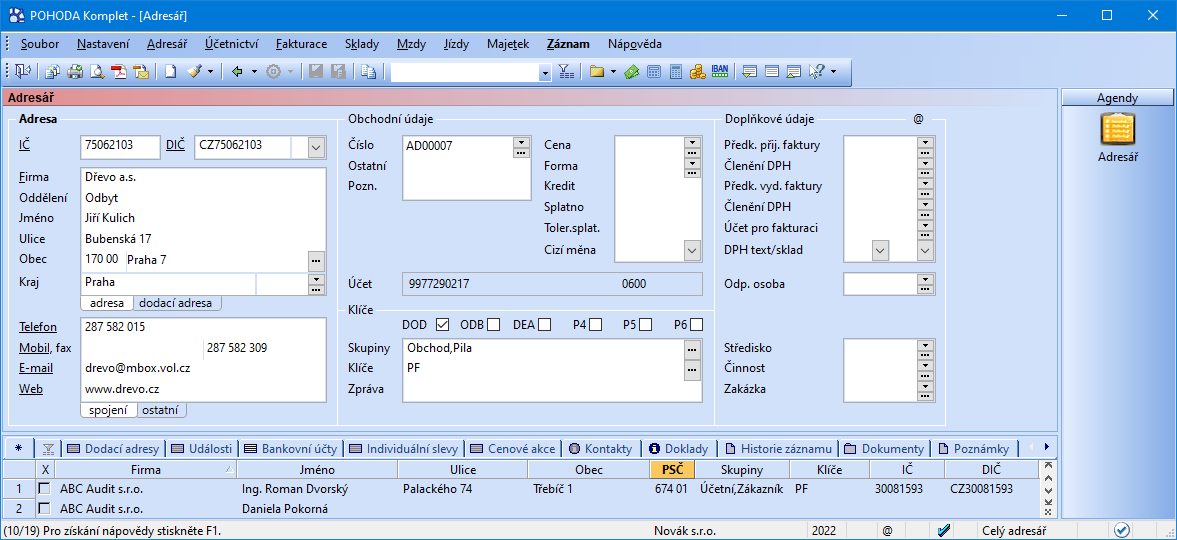Click the copy record icon
The image size is (1177, 540).
click(368, 71)
